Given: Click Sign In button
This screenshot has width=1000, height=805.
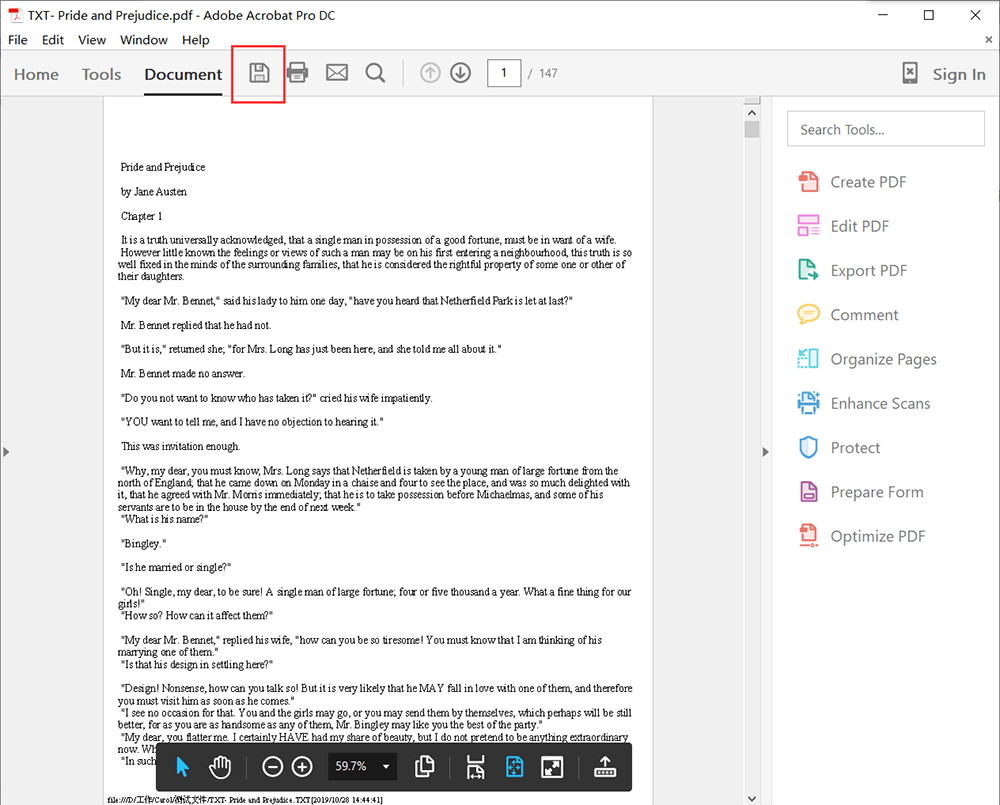Looking at the screenshot, I should (x=958, y=74).
